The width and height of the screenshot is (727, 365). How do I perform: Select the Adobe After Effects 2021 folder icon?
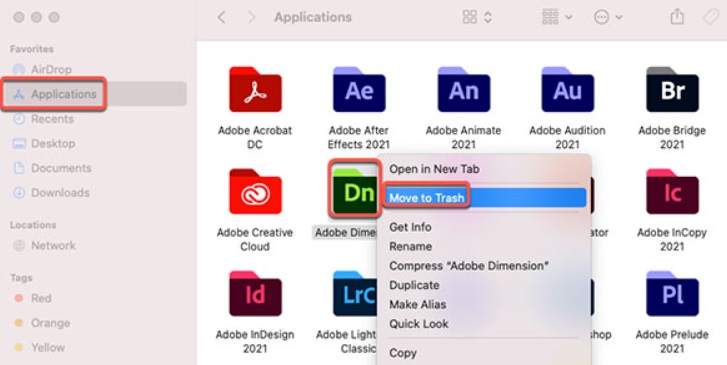coord(359,89)
